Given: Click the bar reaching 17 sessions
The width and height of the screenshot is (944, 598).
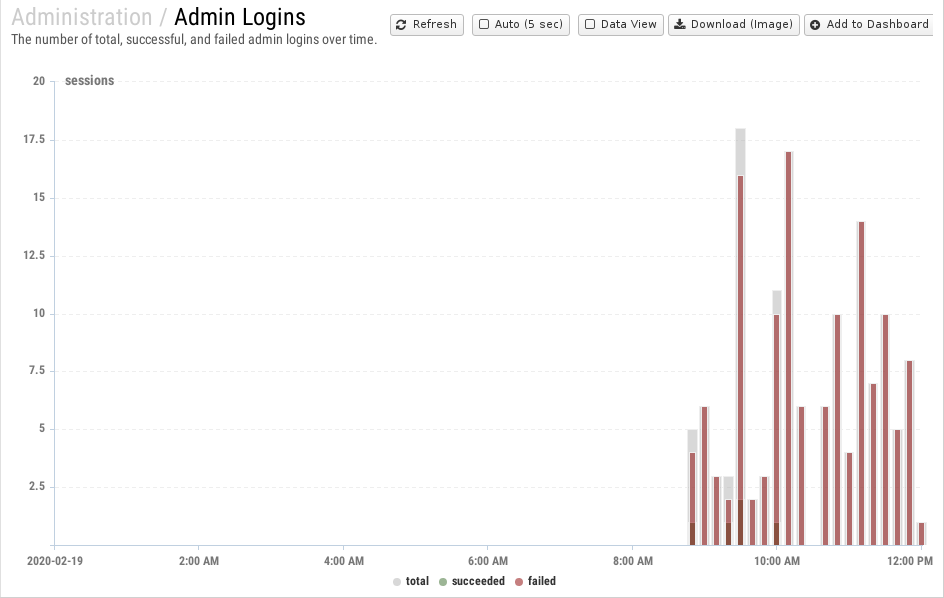Looking at the screenshot, I should 789,350.
